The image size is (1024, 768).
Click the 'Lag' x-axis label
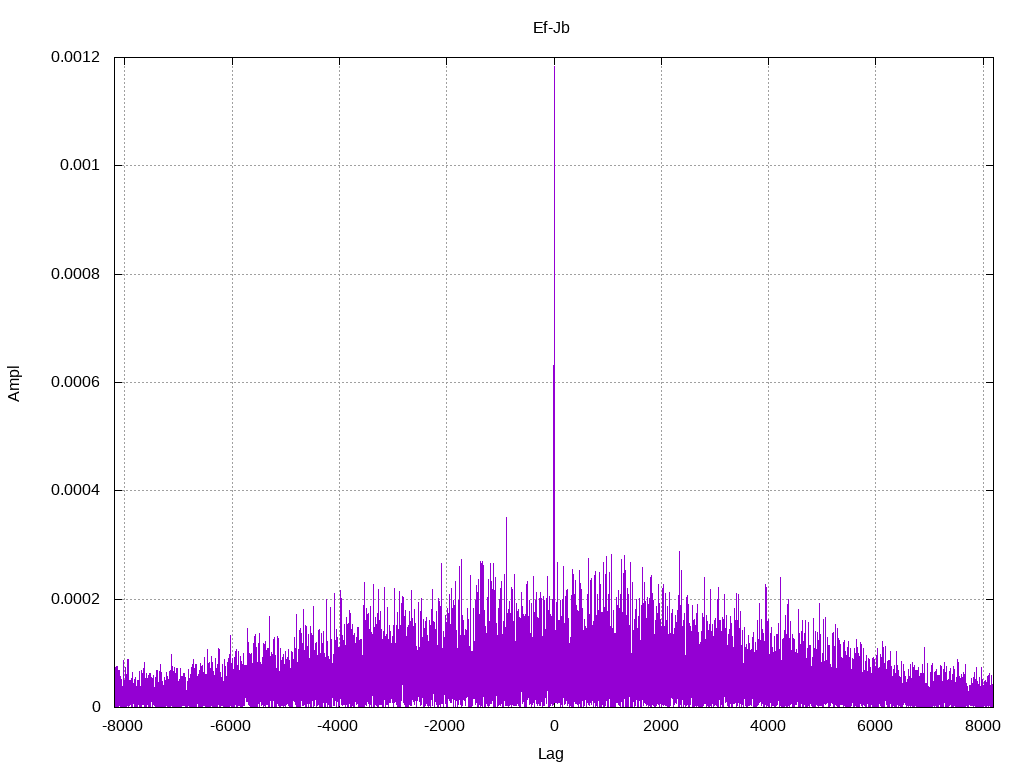click(551, 754)
